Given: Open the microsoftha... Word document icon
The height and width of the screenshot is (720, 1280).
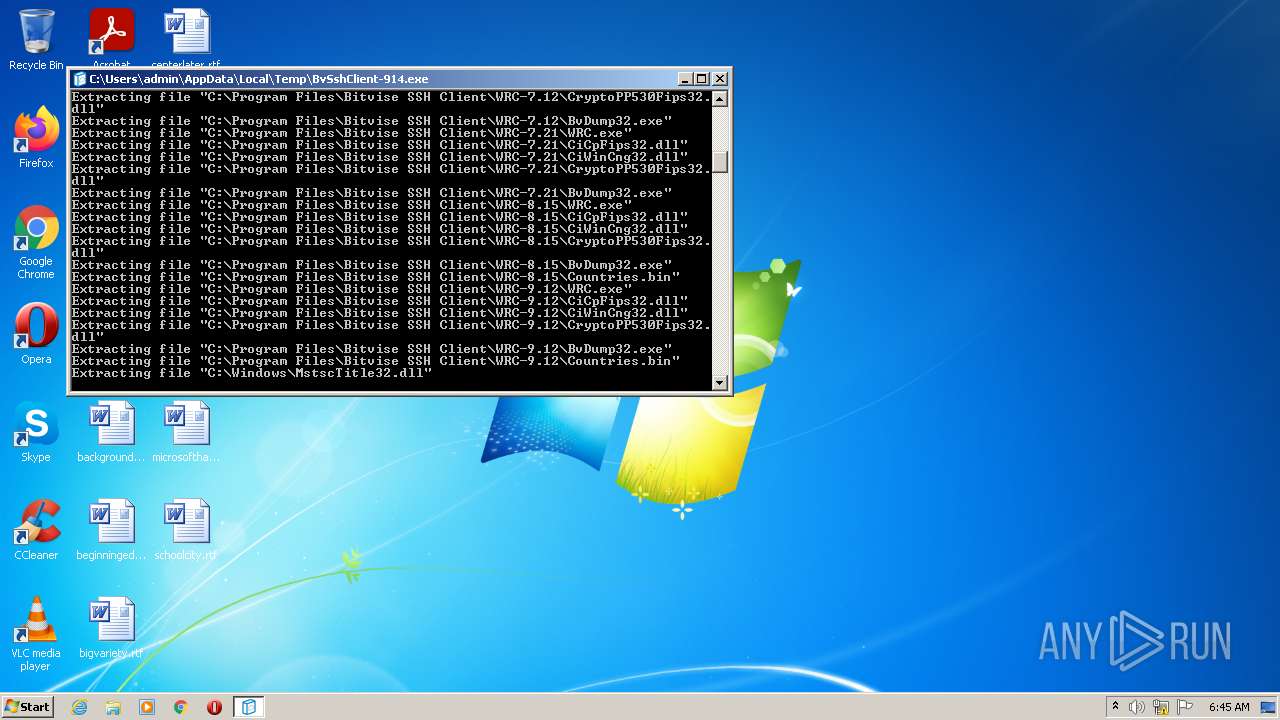Looking at the screenshot, I should coord(186,432).
